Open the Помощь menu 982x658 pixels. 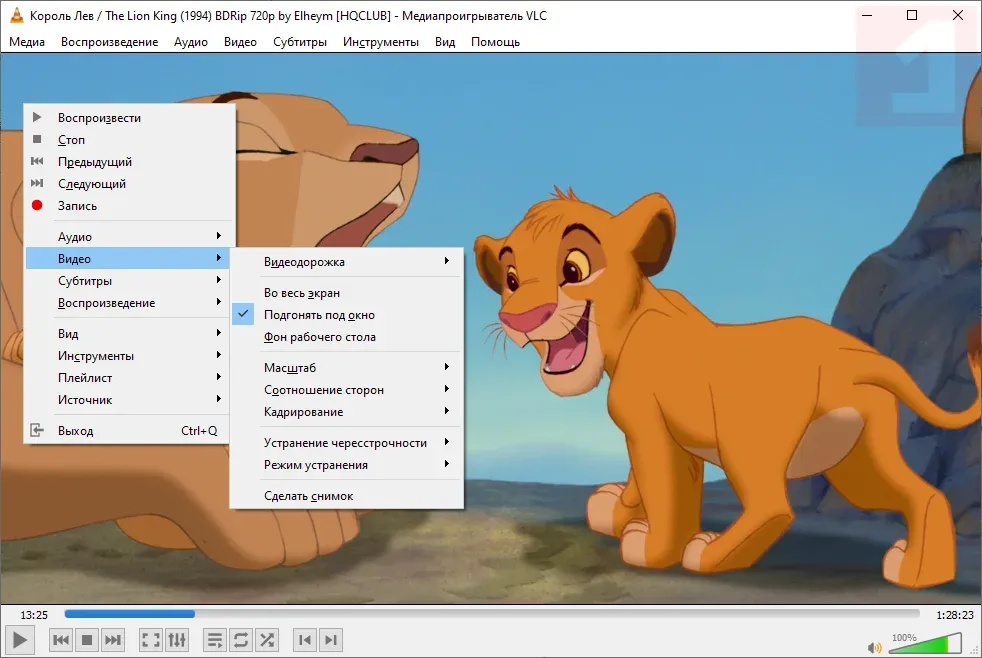[495, 42]
